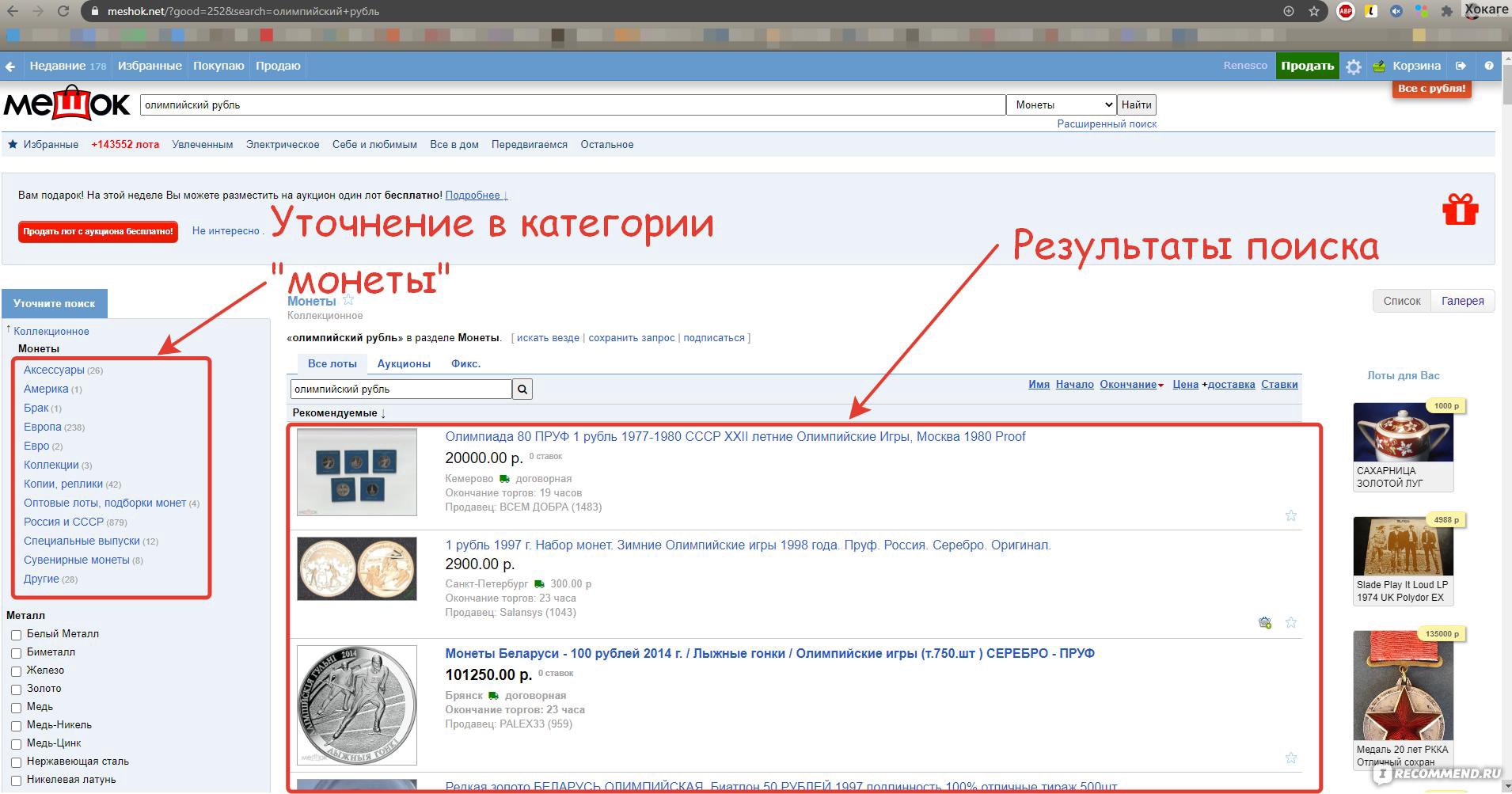1512x794 pixels.
Task: Tick the Никелевая латунь checkbox
Action: 16,781
